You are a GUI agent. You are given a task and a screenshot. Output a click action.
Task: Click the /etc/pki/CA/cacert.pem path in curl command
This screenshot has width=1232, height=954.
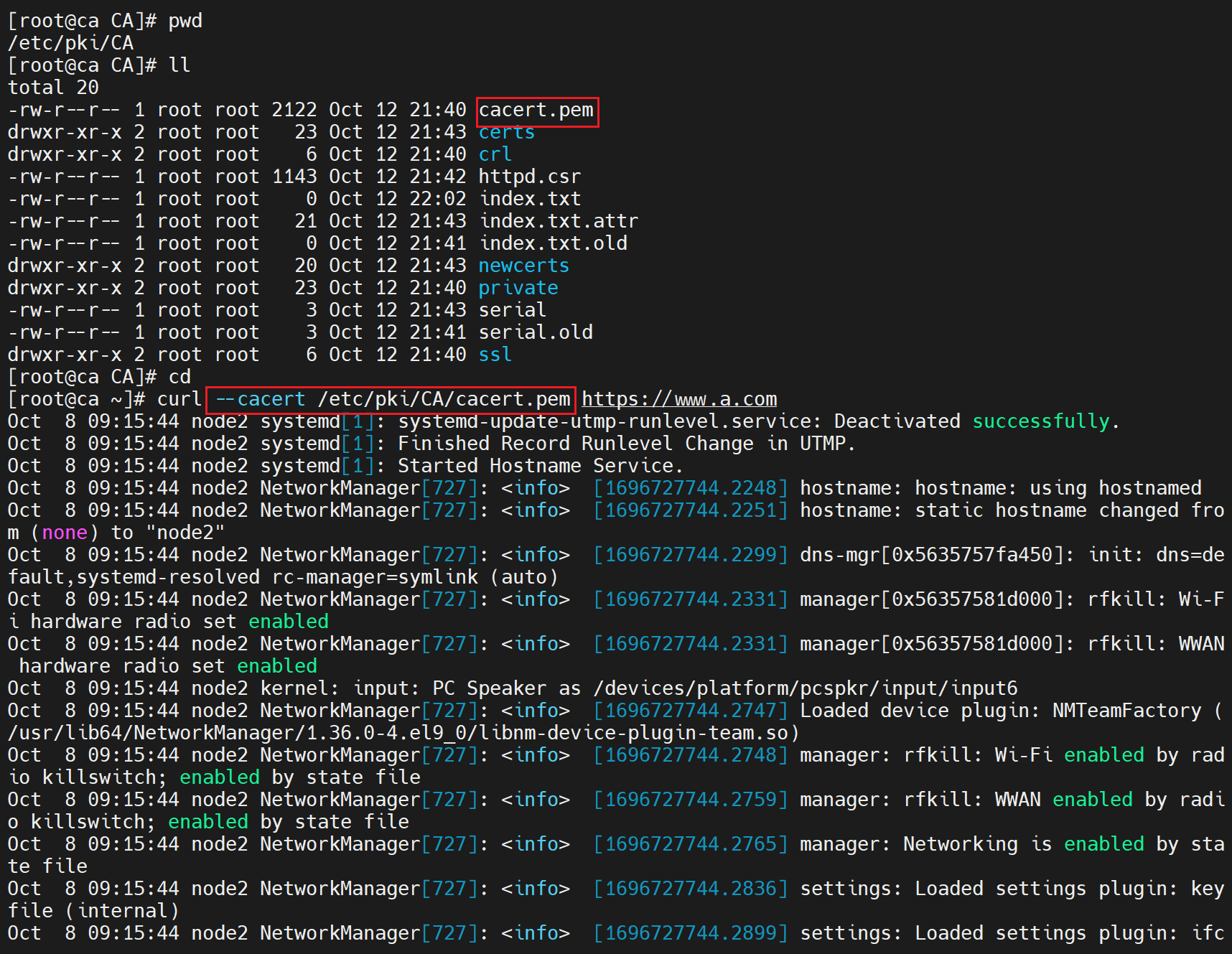[x=444, y=399]
